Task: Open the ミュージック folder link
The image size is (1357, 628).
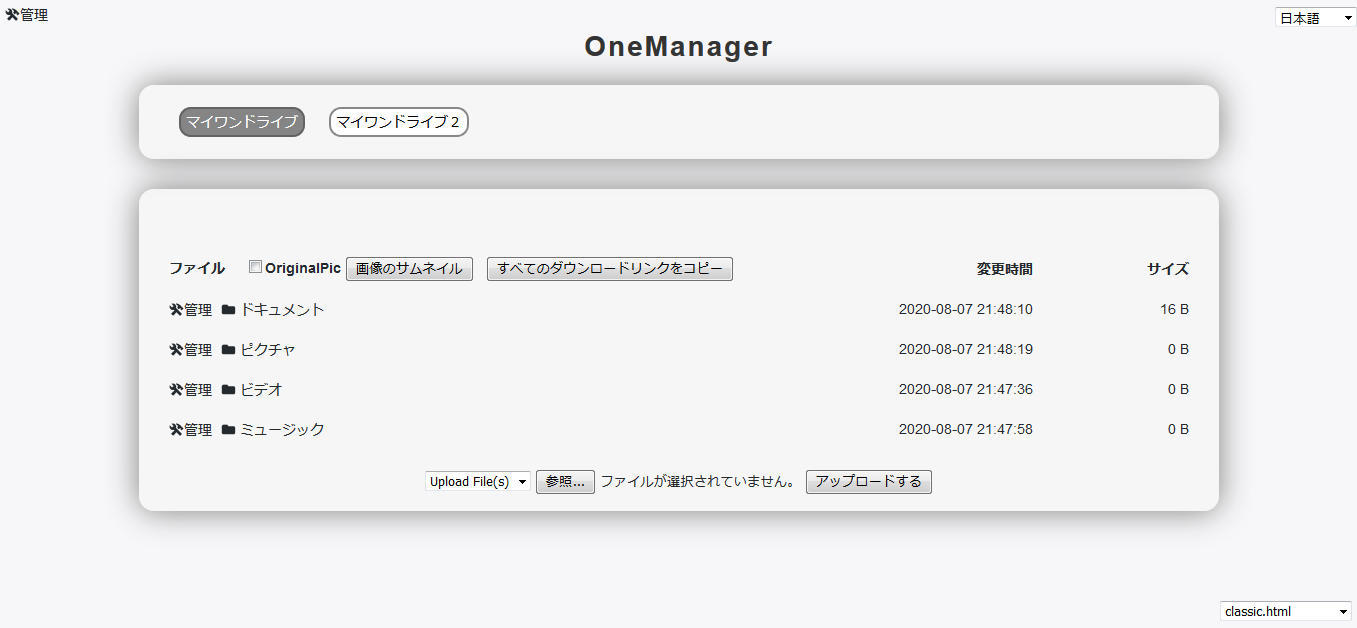Action: click(x=282, y=430)
